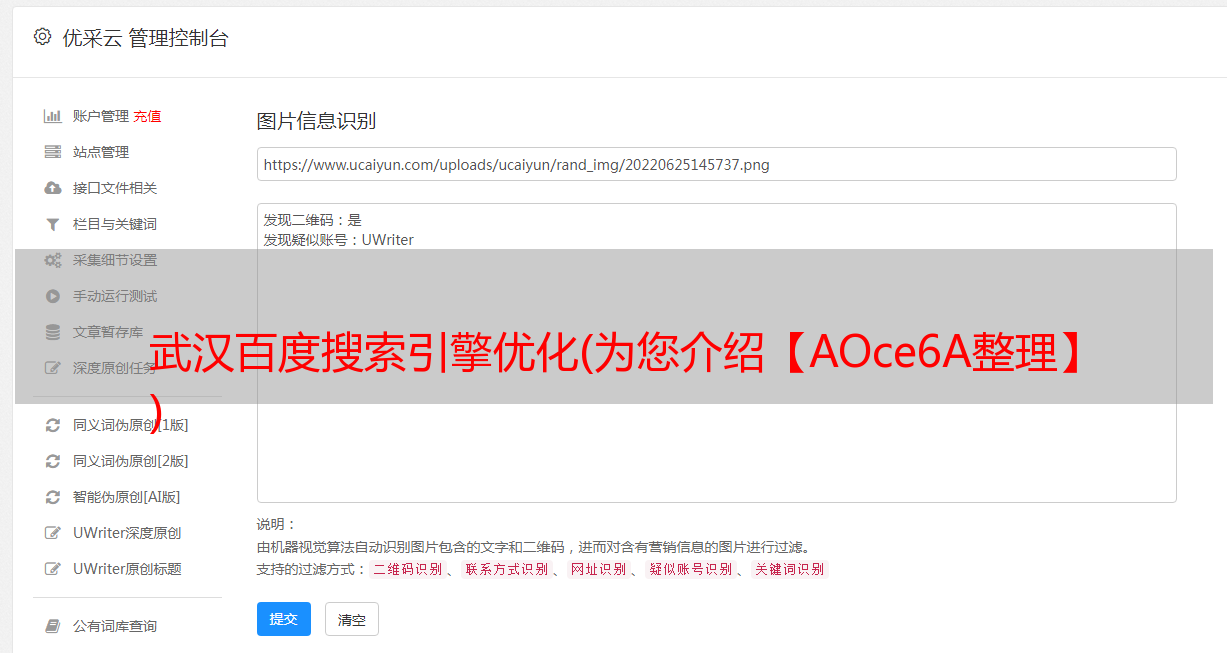The width and height of the screenshot is (1227, 653).
Task: Click the image URL input field
Action: pos(716,164)
